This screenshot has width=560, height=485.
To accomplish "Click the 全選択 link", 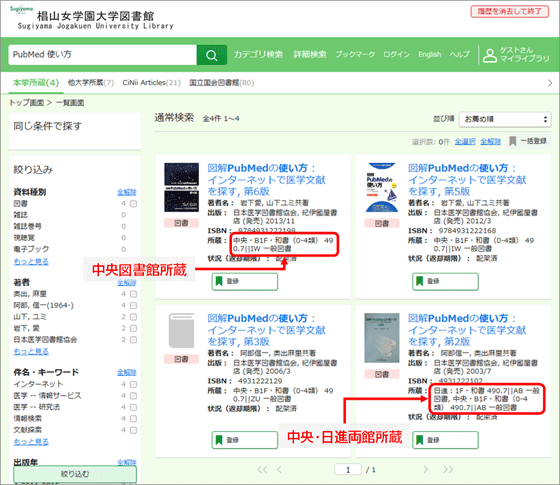I will [465, 142].
